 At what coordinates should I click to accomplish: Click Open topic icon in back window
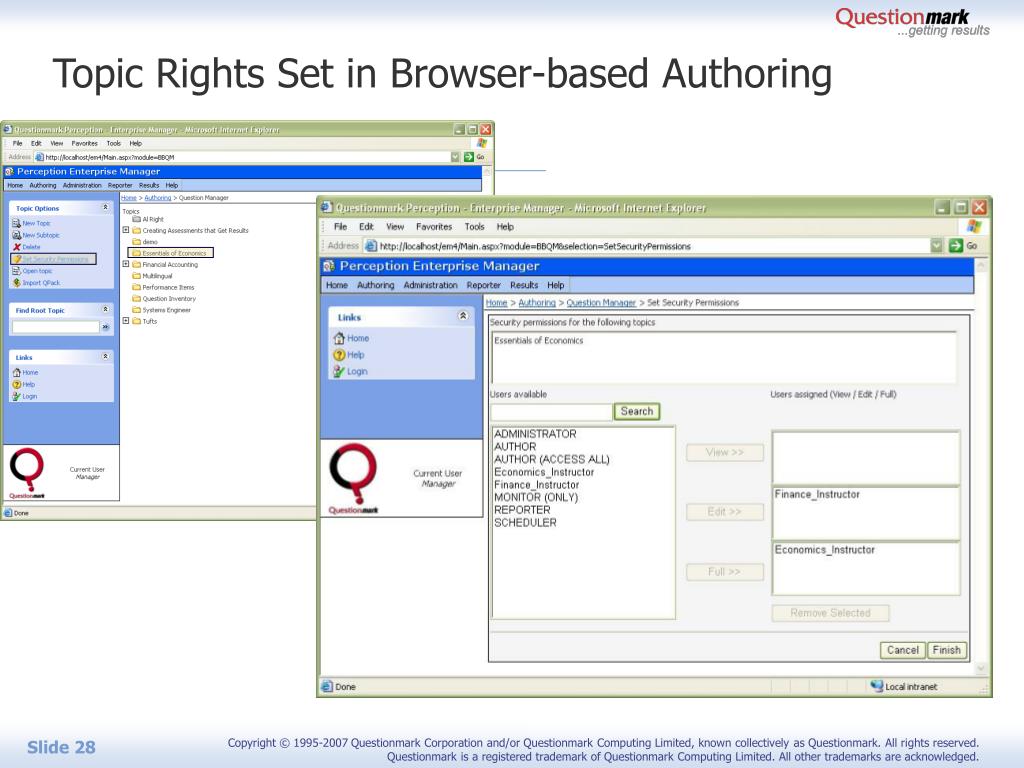pos(16,270)
